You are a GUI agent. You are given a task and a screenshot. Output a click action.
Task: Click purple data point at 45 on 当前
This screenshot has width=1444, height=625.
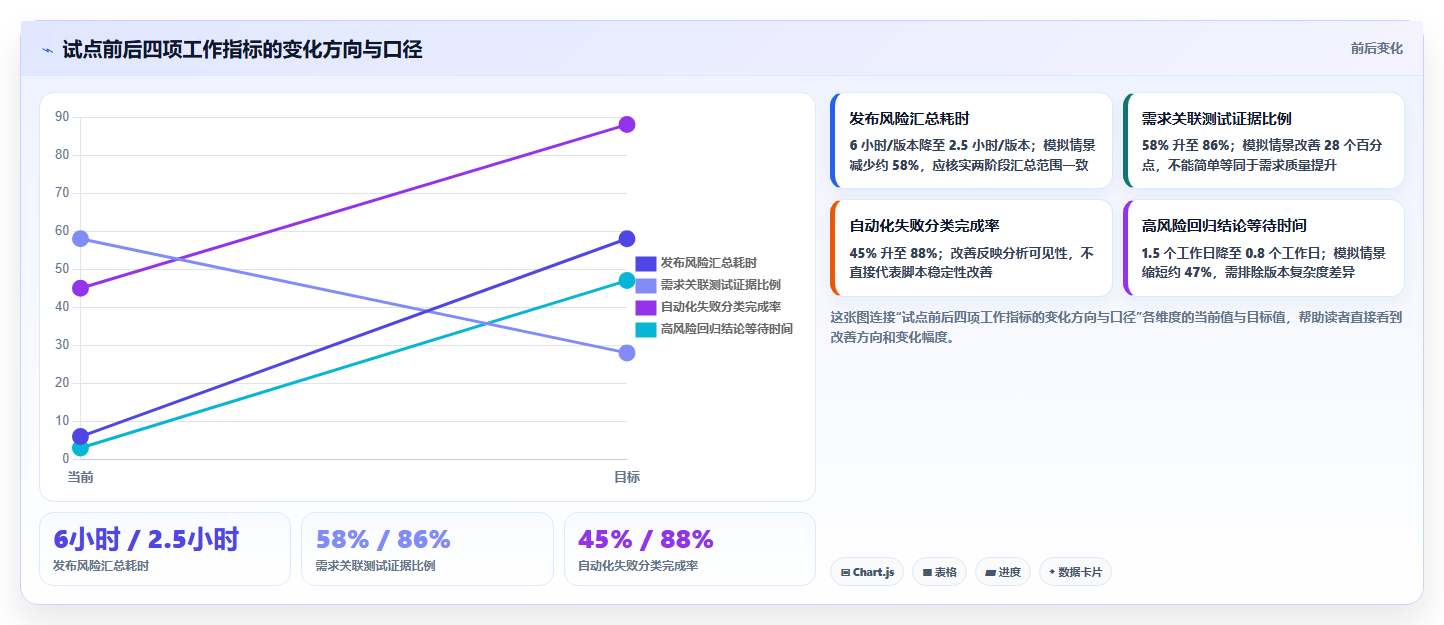click(x=80, y=288)
